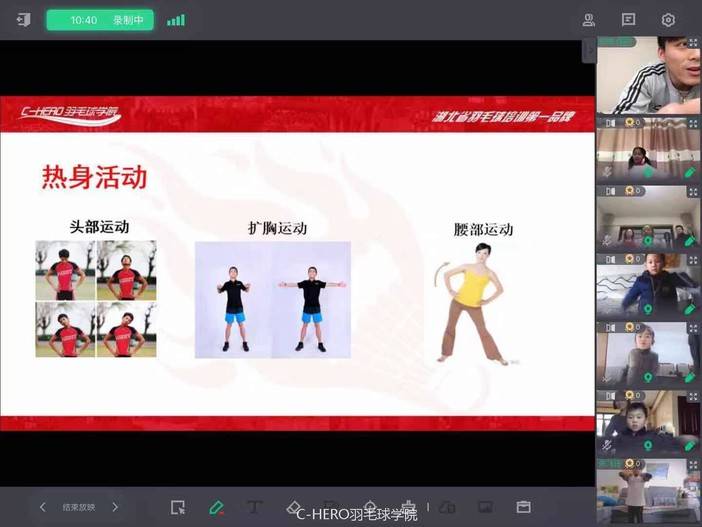Check the network signal strength indicator
The width and height of the screenshot is (702, 527).
(x=176, y=20)
